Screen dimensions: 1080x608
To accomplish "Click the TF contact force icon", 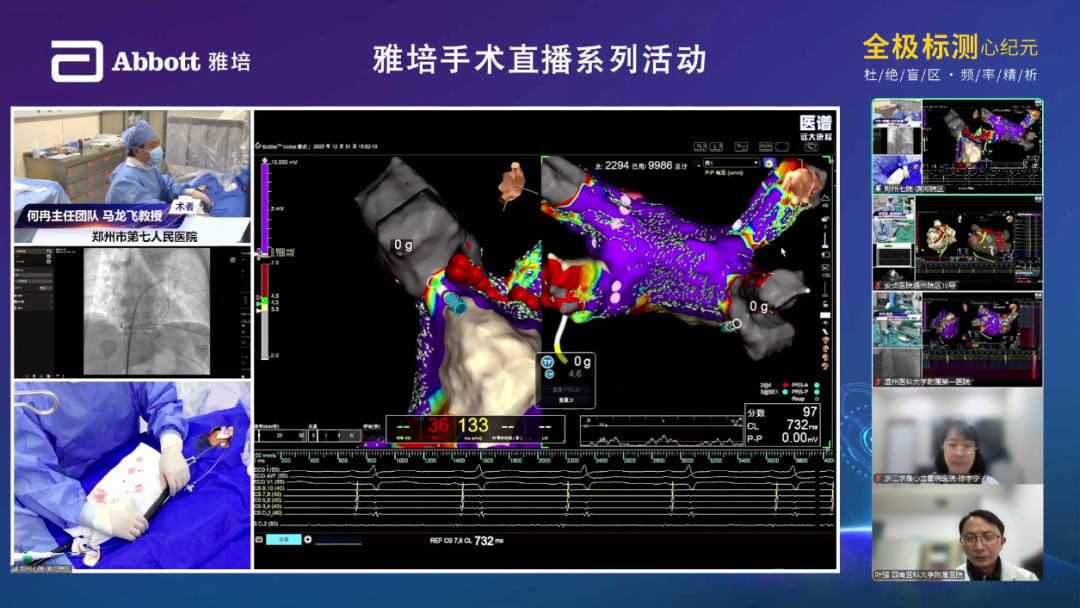I will click(548, 362).
